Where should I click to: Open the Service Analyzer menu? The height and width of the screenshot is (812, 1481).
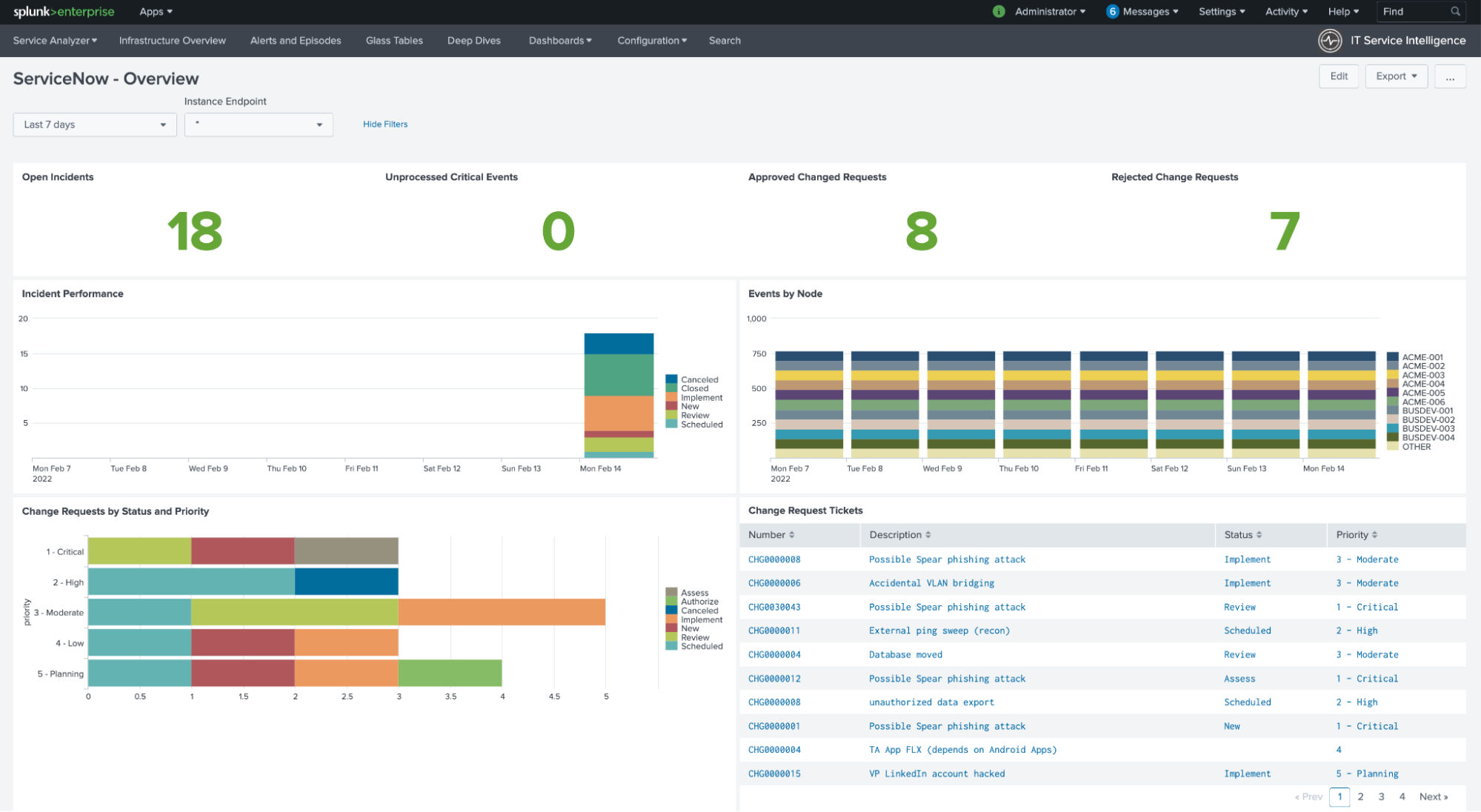pos(55,41)
